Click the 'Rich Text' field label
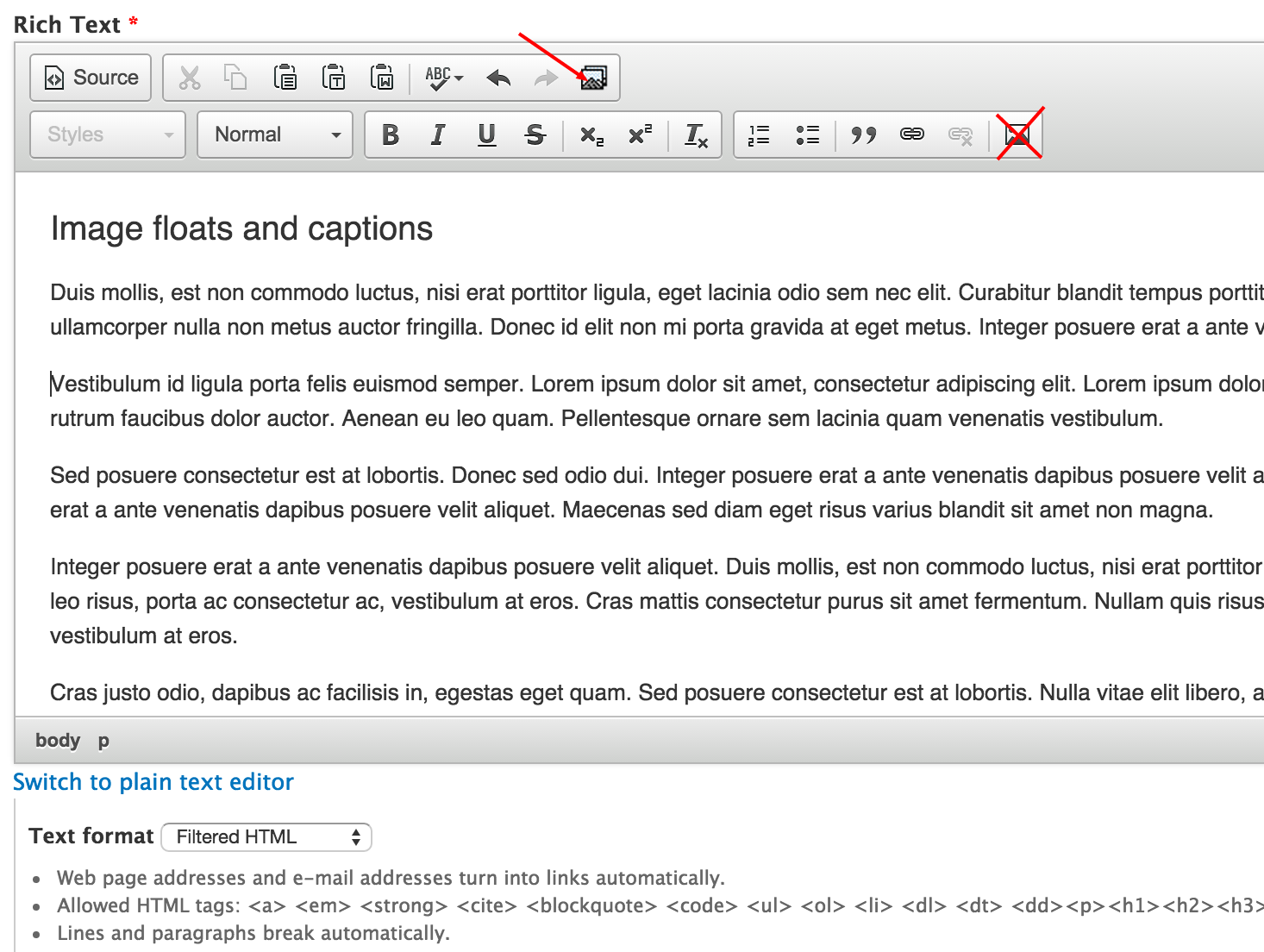Image resolution: width=1264 pixels, height=952 pixels. click(67, 25)
